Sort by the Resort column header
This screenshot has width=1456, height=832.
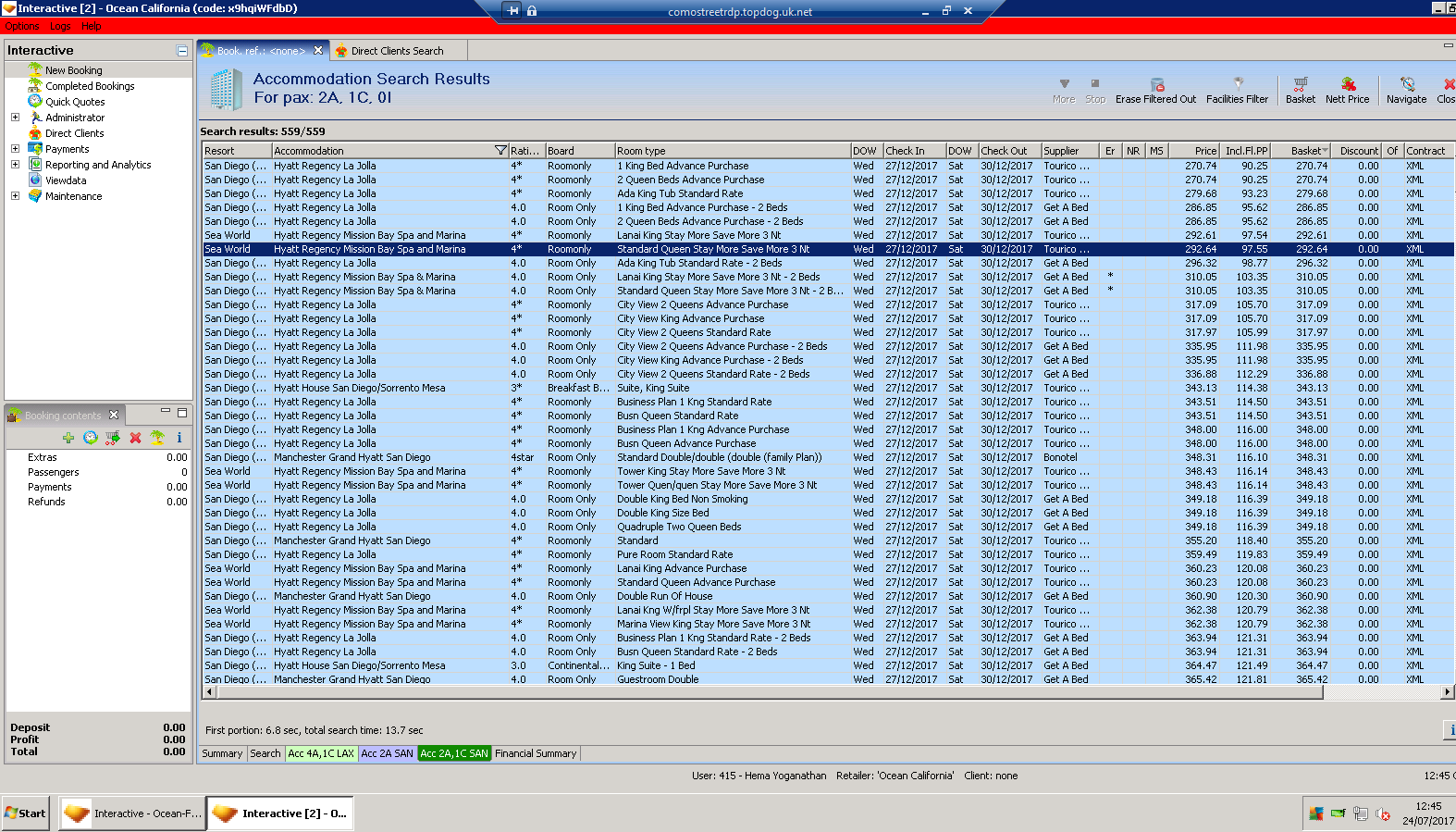click(237, 150)
